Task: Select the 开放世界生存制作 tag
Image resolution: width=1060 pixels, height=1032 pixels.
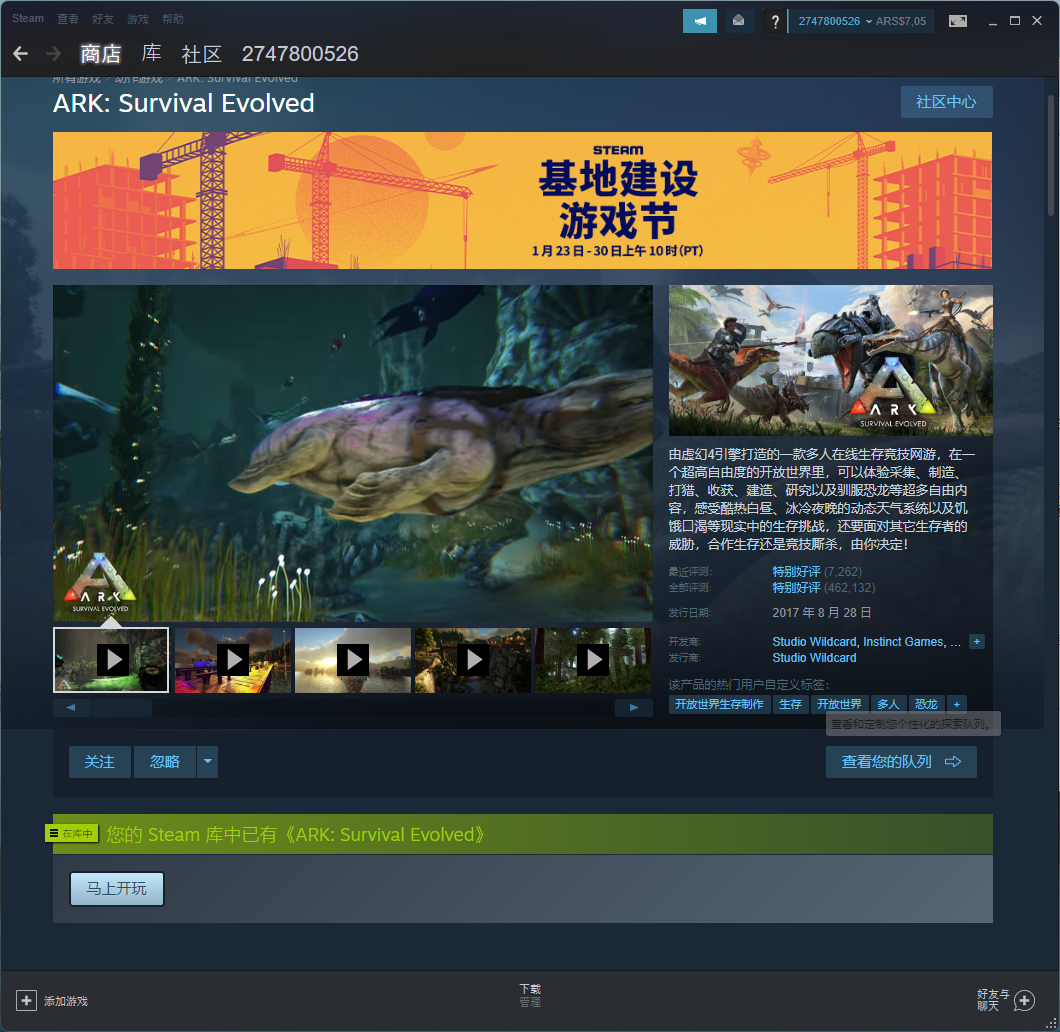Action: pos(719,704)
